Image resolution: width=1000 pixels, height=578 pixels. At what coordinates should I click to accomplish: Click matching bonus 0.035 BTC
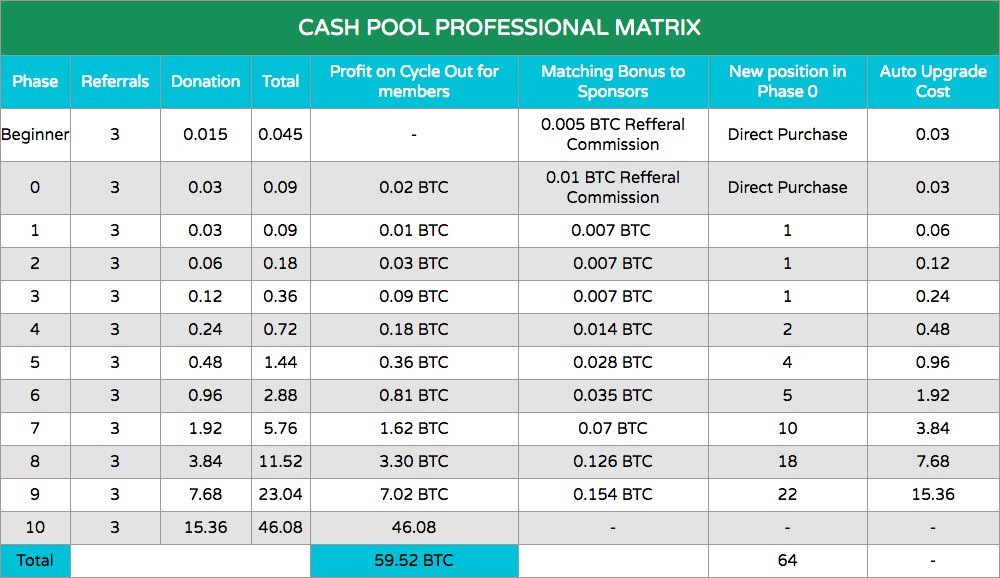pos(613,396)
